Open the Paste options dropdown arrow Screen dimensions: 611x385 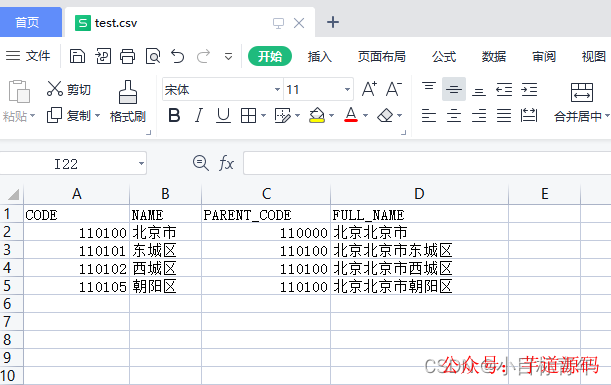(x=33, y=116)
